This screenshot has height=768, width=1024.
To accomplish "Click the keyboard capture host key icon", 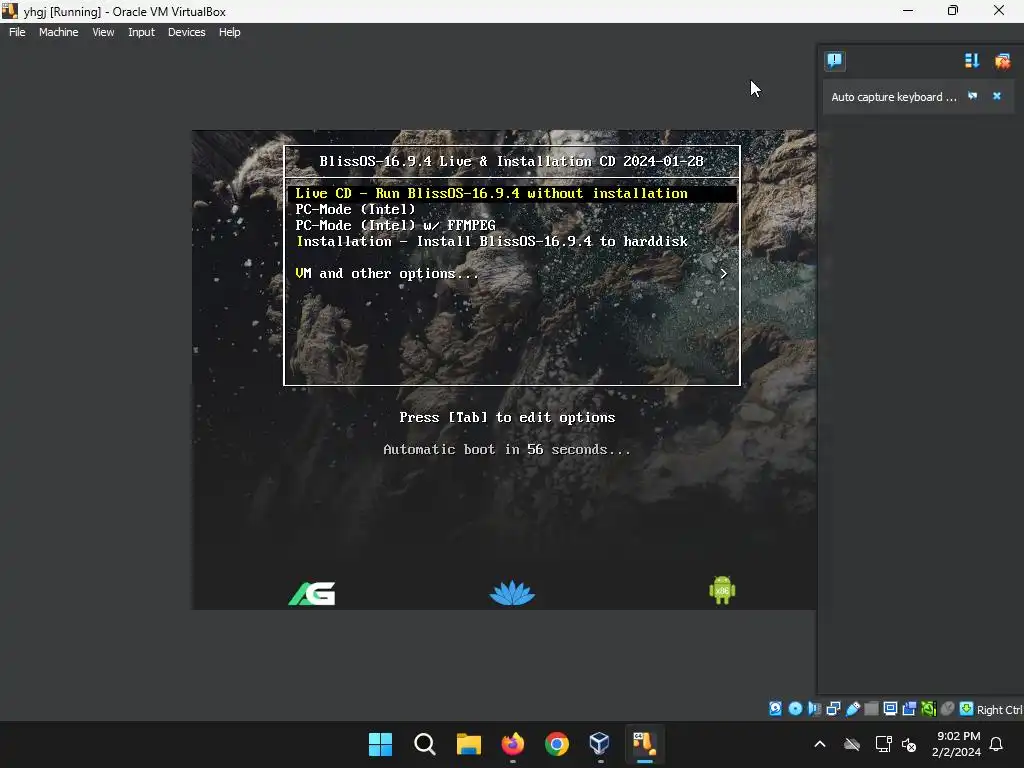I will (967, 709).
